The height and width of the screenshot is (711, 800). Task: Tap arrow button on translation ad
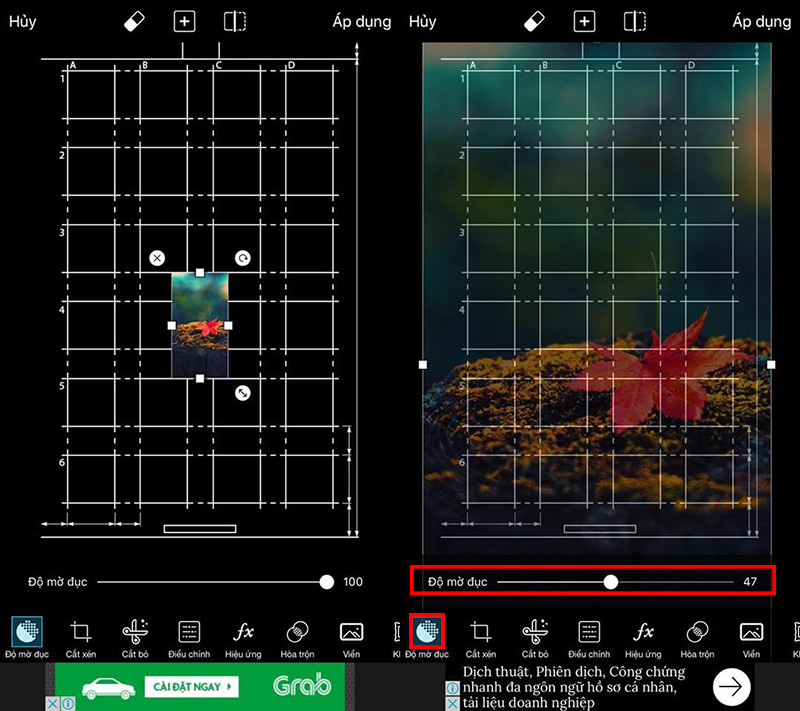pos(731,687)
